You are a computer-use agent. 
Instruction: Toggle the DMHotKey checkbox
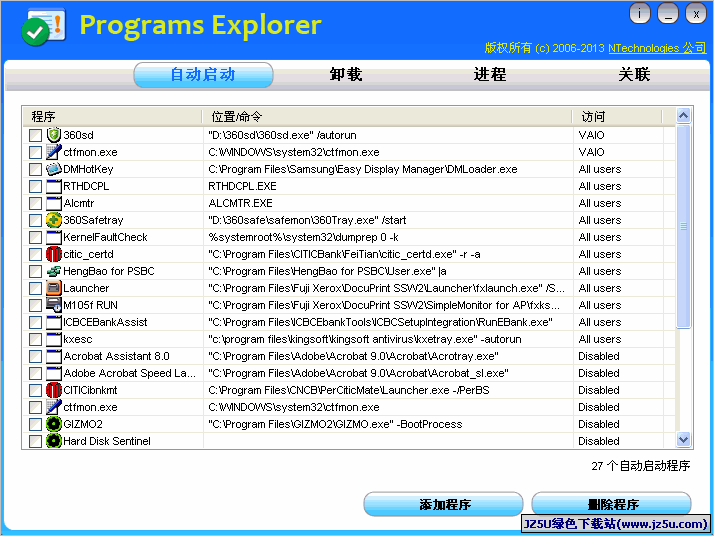click(x=35, y=169)
